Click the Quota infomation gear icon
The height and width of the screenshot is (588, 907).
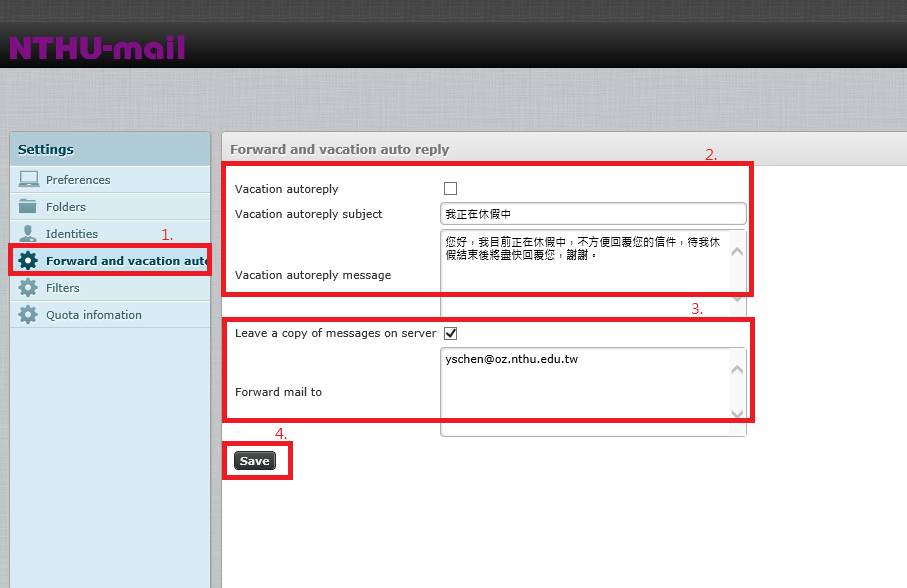coord(28,315)
